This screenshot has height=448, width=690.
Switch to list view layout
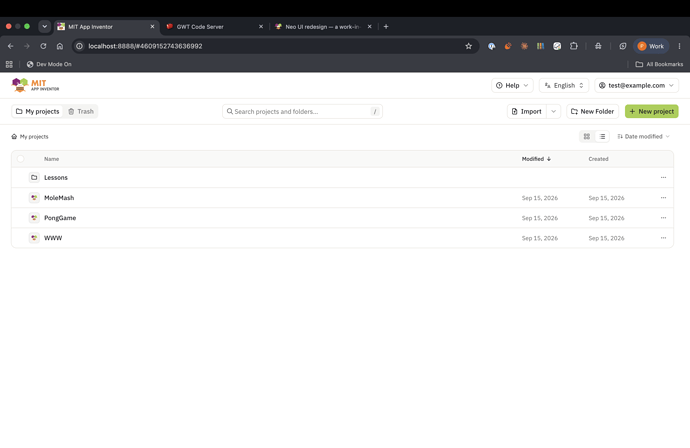click(602, 136)
